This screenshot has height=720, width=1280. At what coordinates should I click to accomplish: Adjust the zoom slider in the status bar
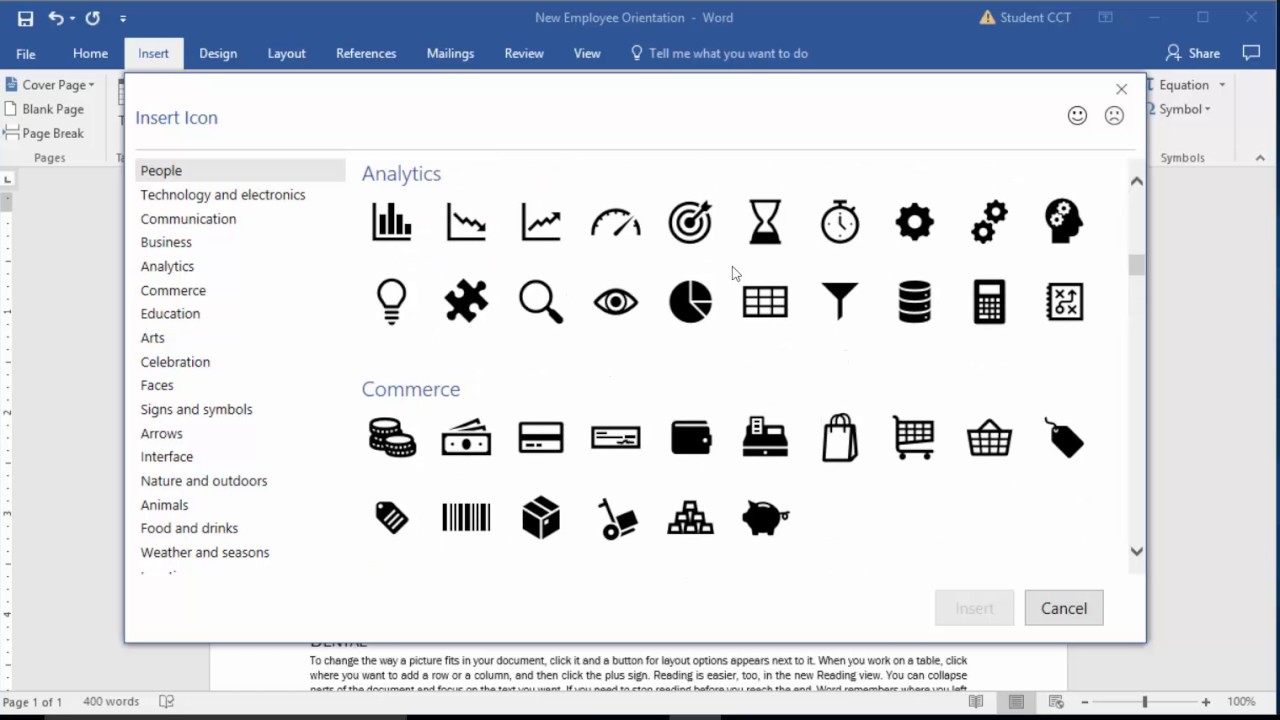tap(1145, 701)
